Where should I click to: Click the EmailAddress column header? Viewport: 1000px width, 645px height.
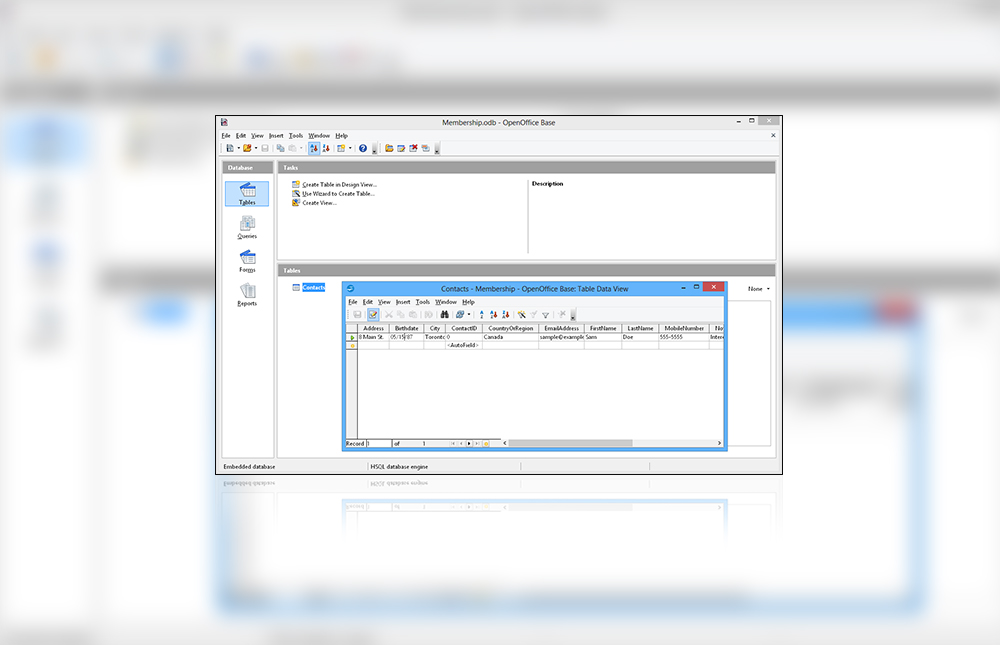(x=561, y=328)
